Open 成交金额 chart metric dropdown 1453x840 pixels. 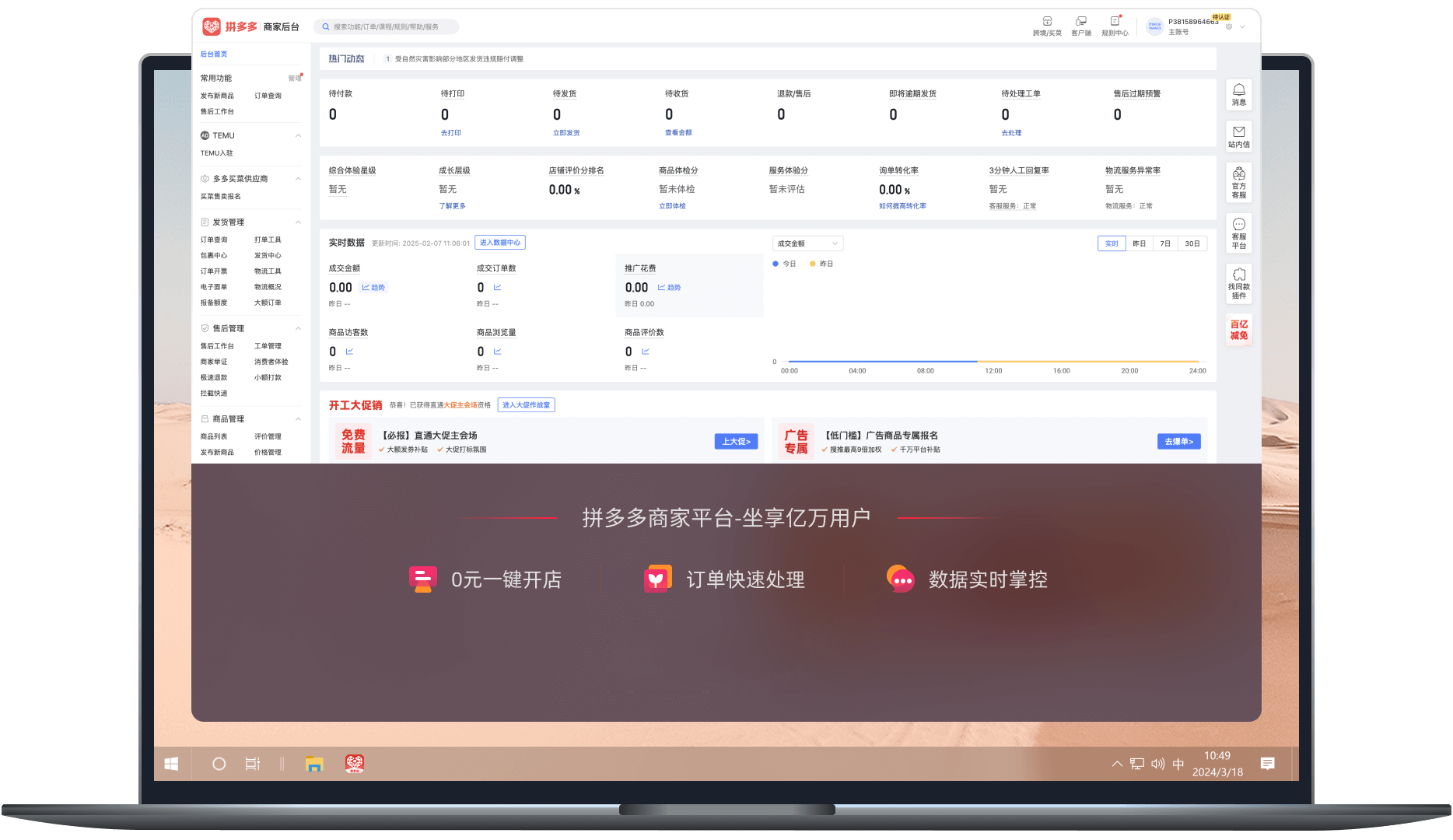pyautogui.click(x=807, y=243)
